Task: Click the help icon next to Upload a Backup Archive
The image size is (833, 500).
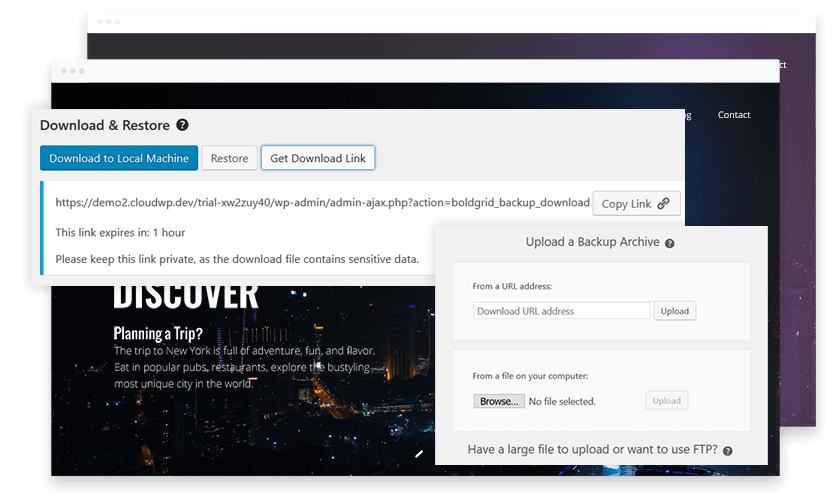Action: tap(670, 243)
